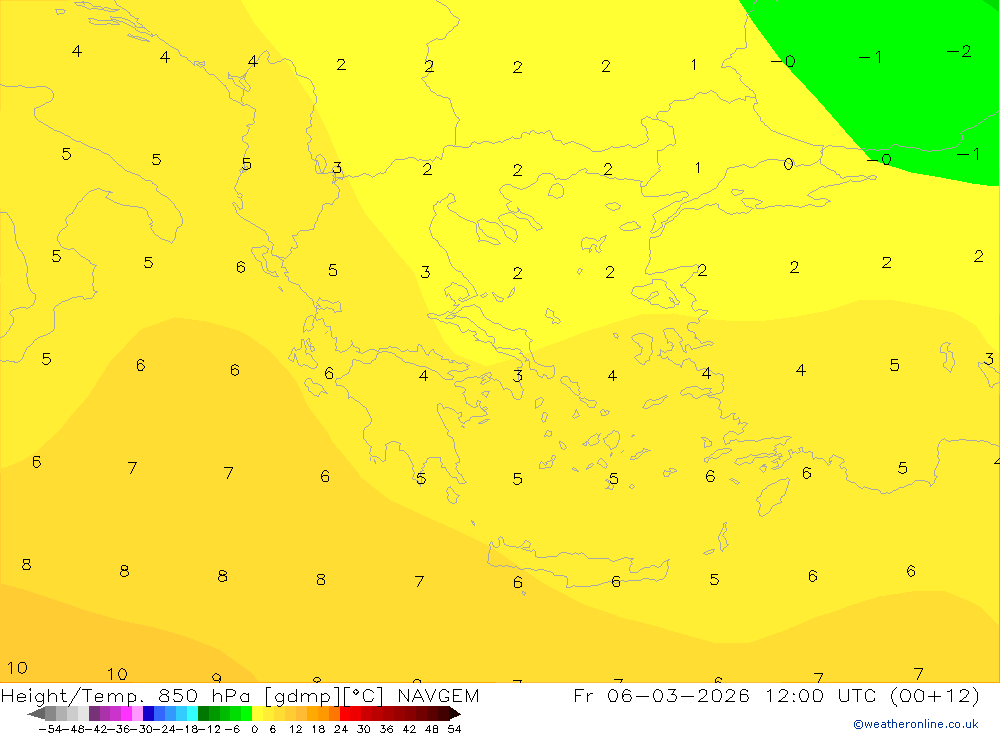The image size is (1000, 733).
Task: Pick the dark blue swatch above -30
Action: [x=149, y=714]
